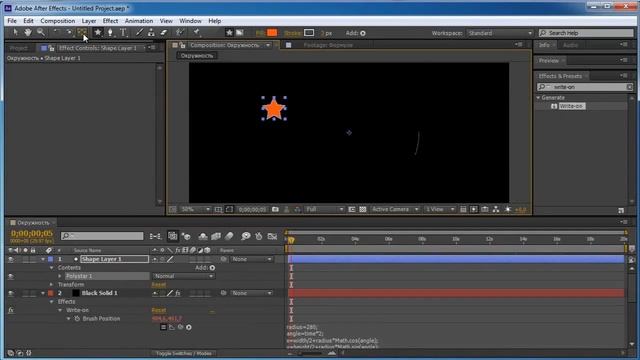Enable Frame Blending icon in timeline
This screenshot has width=640, height=360.
click(216, 236)
